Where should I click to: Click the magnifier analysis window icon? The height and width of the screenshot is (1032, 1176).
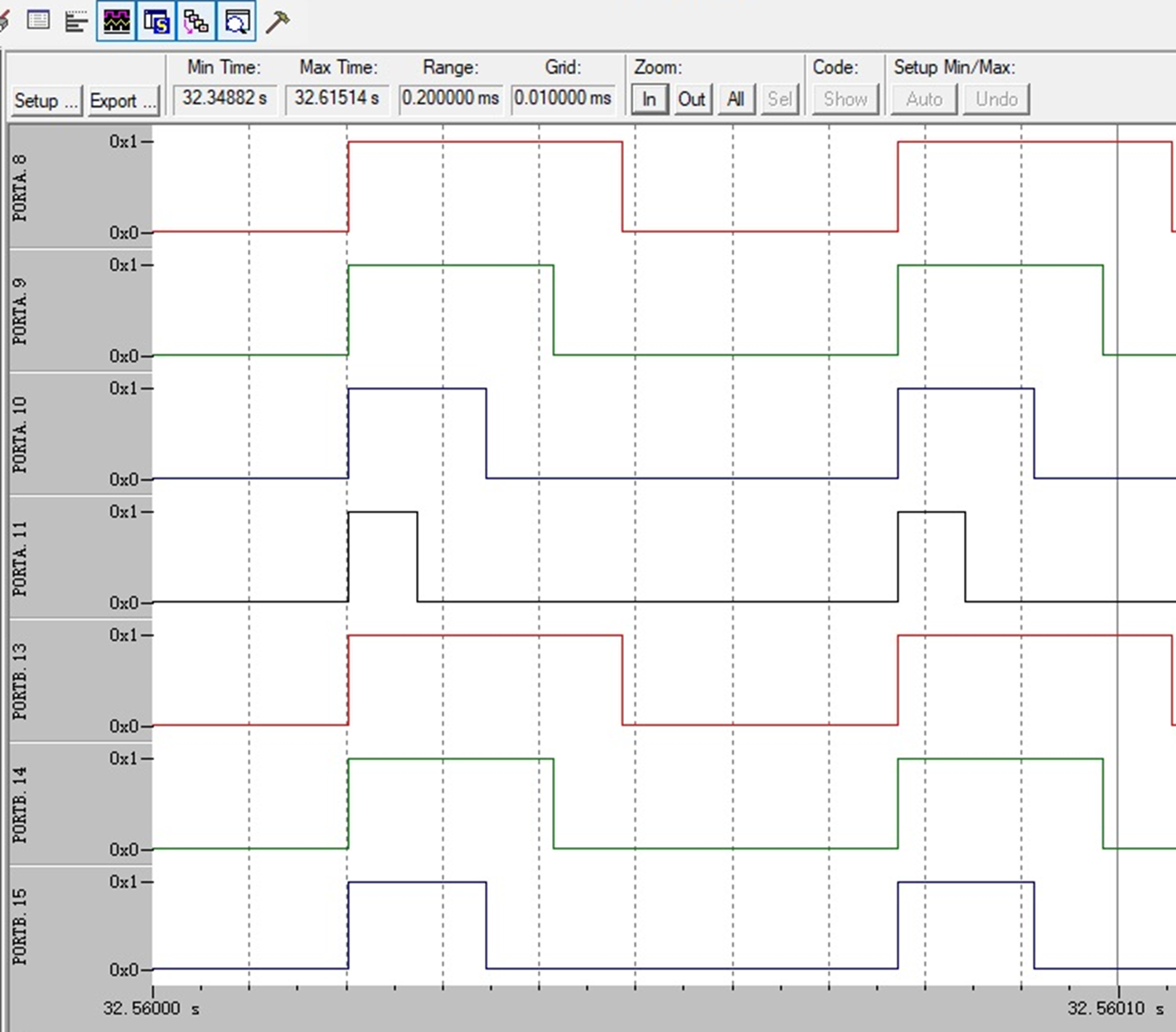pyautogui.click(x=237, y=22)
